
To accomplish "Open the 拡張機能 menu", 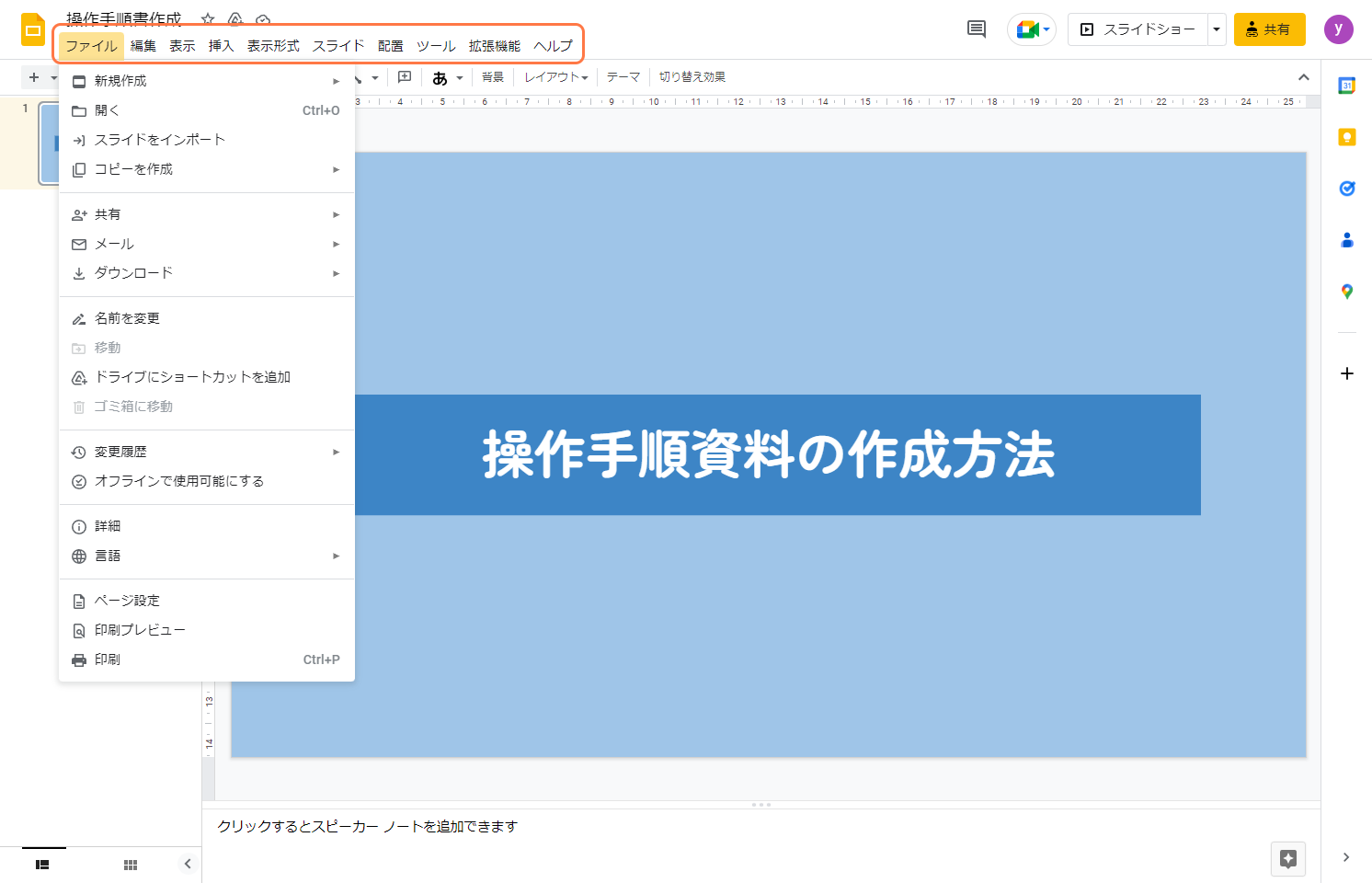I will coord(495,46).
